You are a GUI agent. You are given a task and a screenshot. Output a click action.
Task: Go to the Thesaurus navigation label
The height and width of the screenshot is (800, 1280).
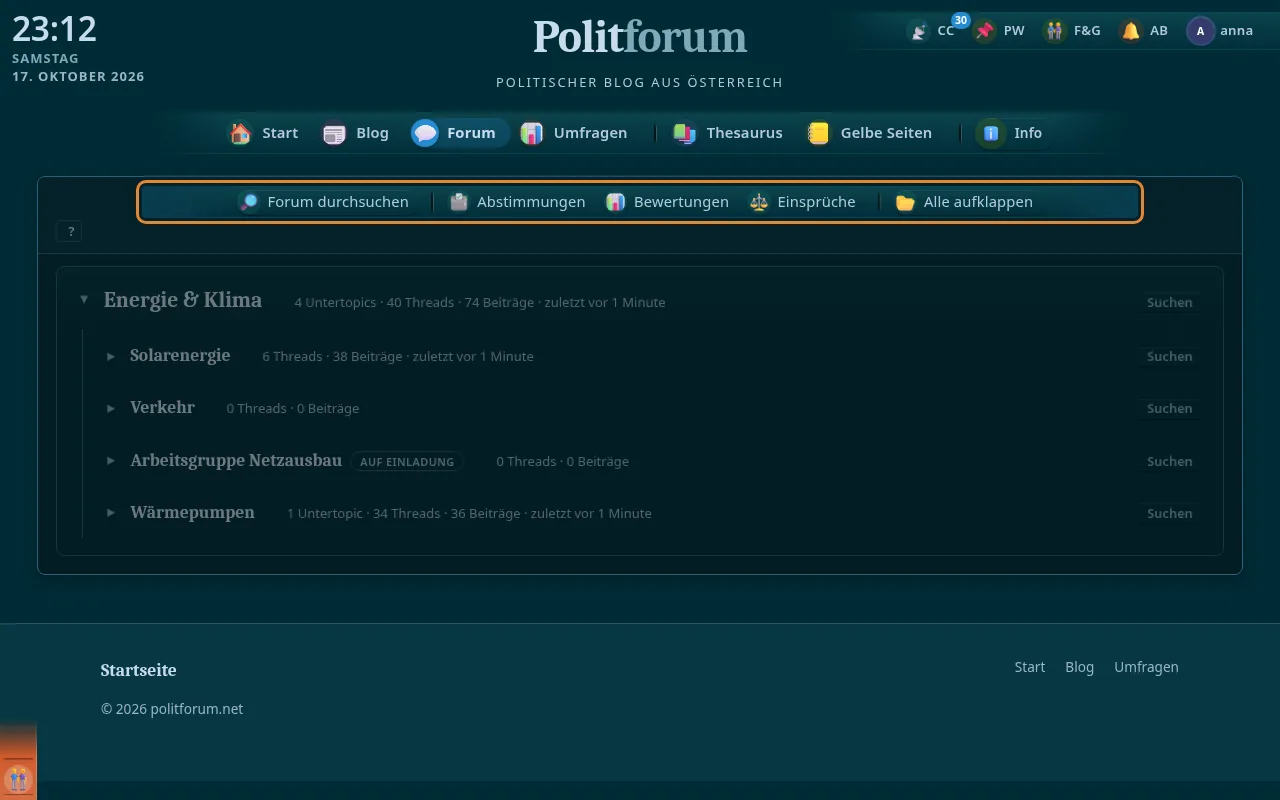pyautogui.click(x=744, y=133)
